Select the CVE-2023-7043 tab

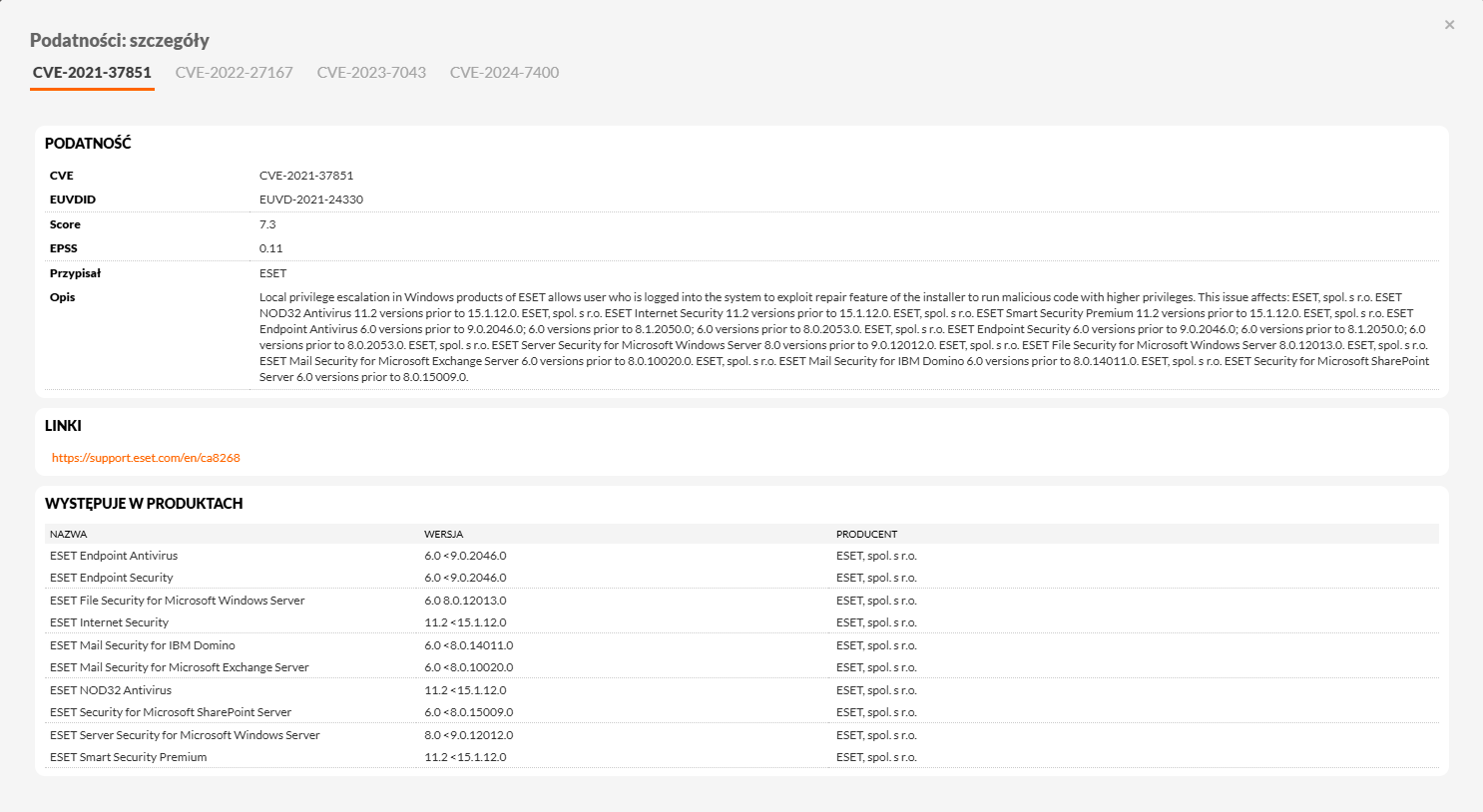(371, 73)
